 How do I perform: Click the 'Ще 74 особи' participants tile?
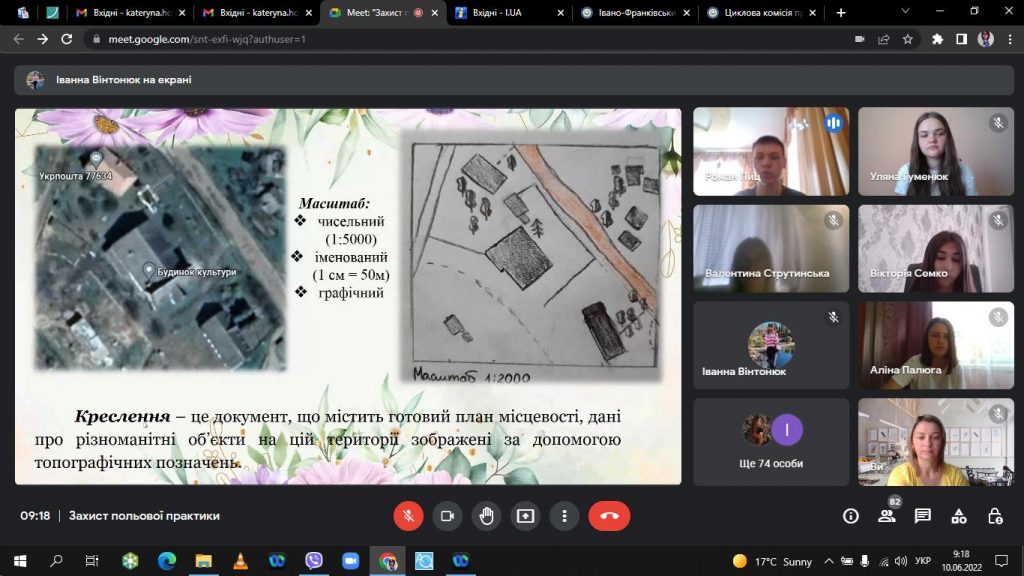pyautogui.click(x=771, y=441)
